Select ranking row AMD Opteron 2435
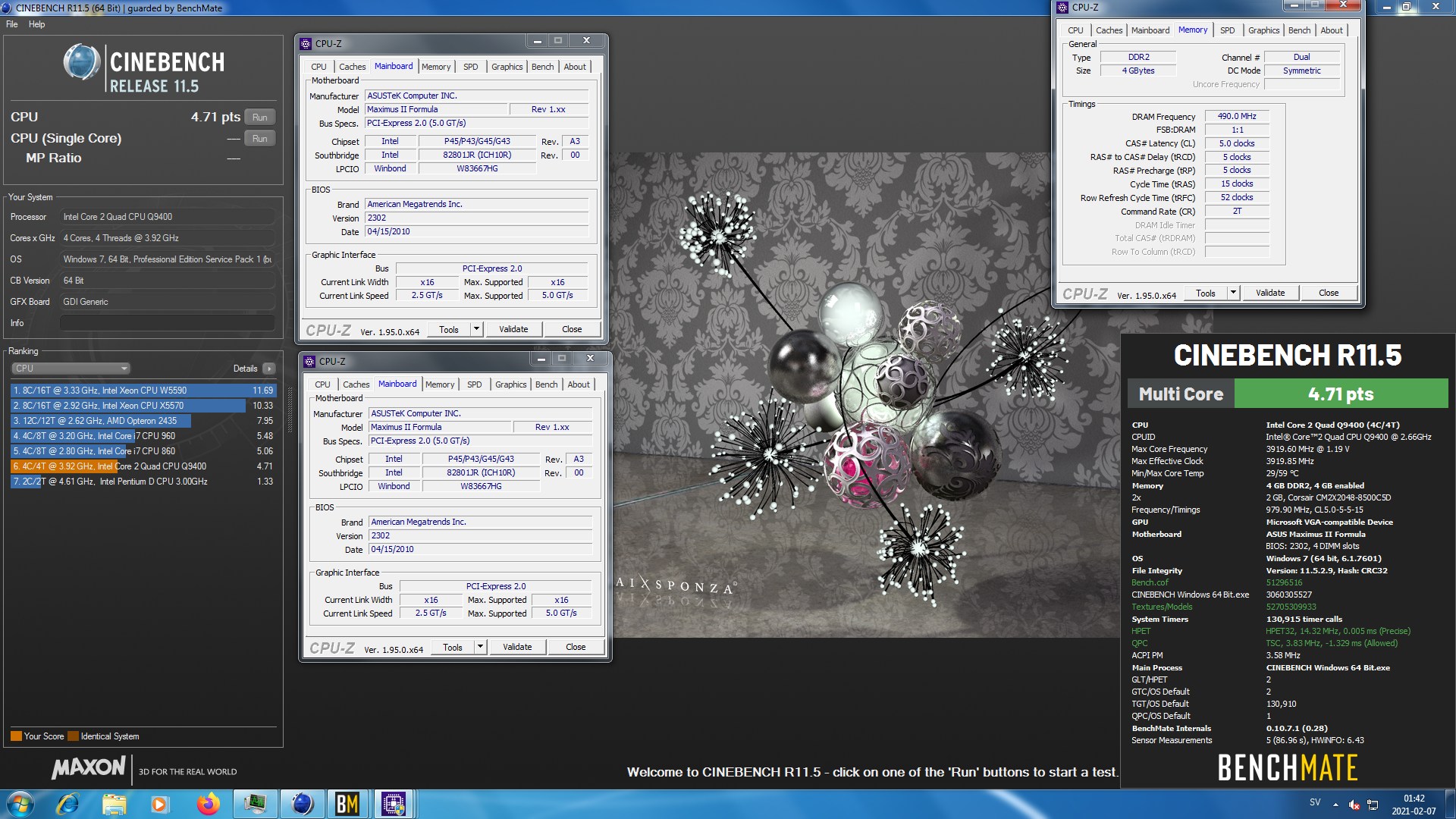Image resolution: width=1456 pixels, height=819 pixels. [143, 421]
